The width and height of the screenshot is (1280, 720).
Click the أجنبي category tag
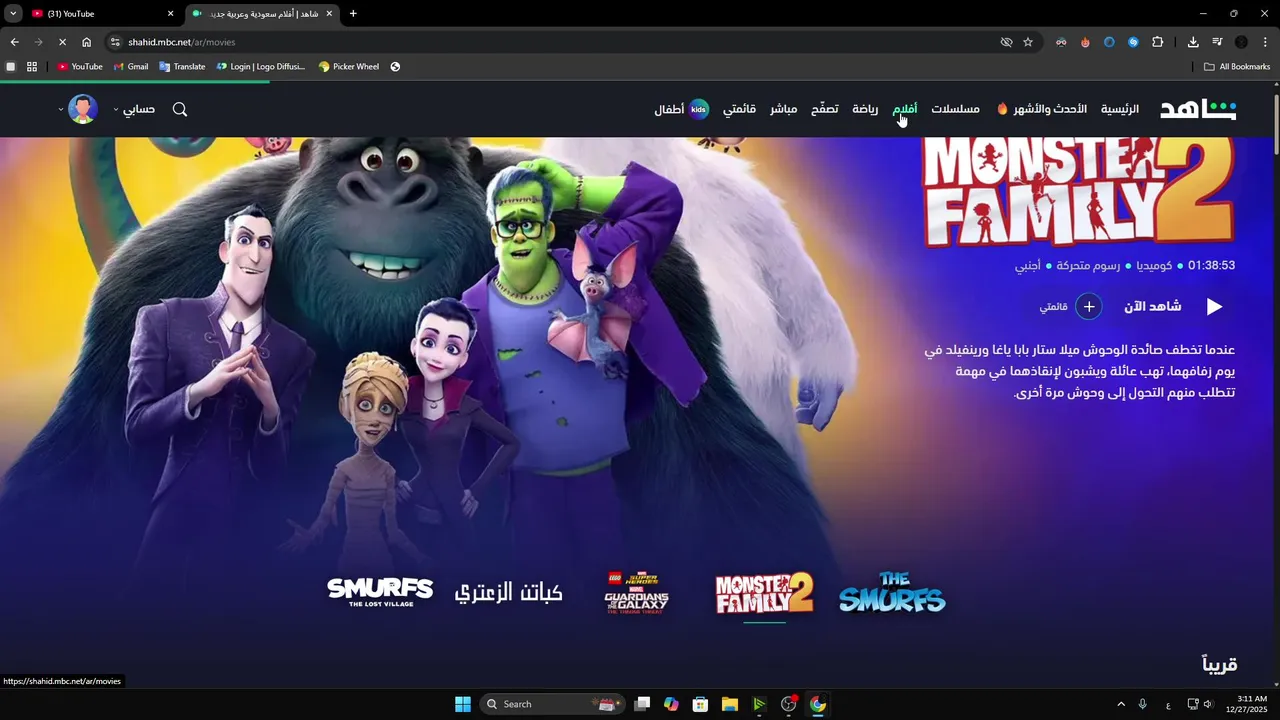1027,266
